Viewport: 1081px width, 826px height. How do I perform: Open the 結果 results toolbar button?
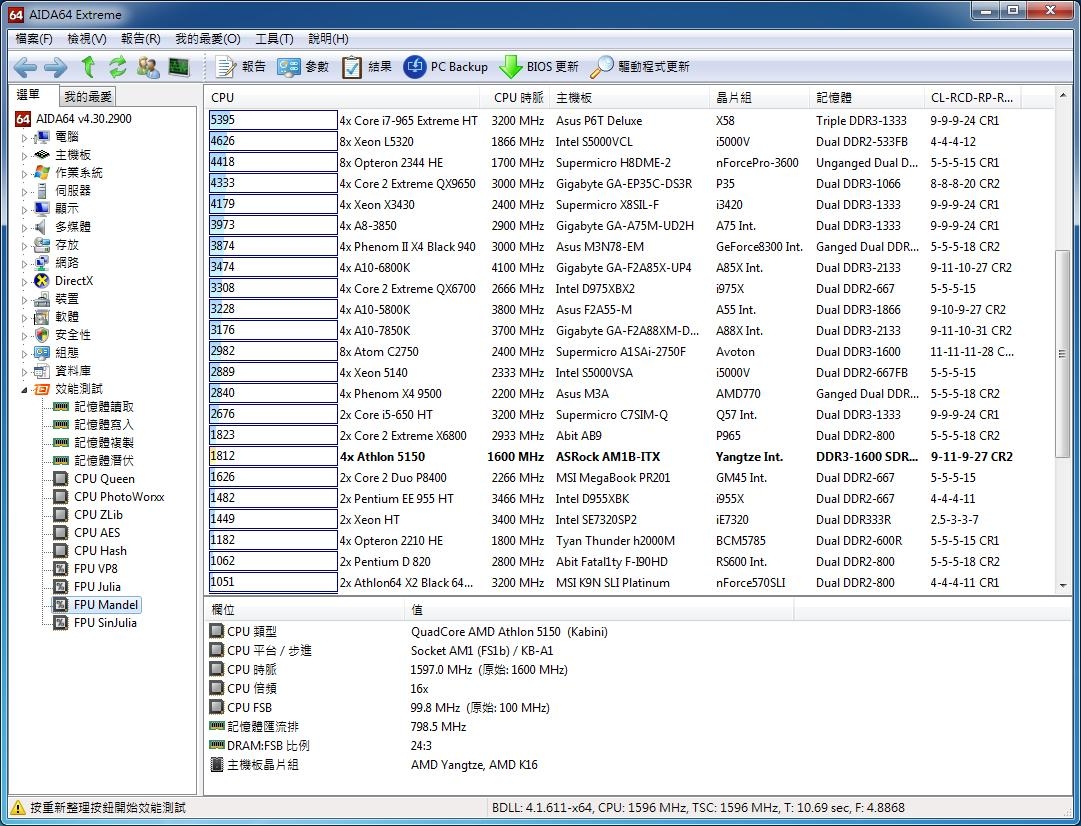click(367, 67)
